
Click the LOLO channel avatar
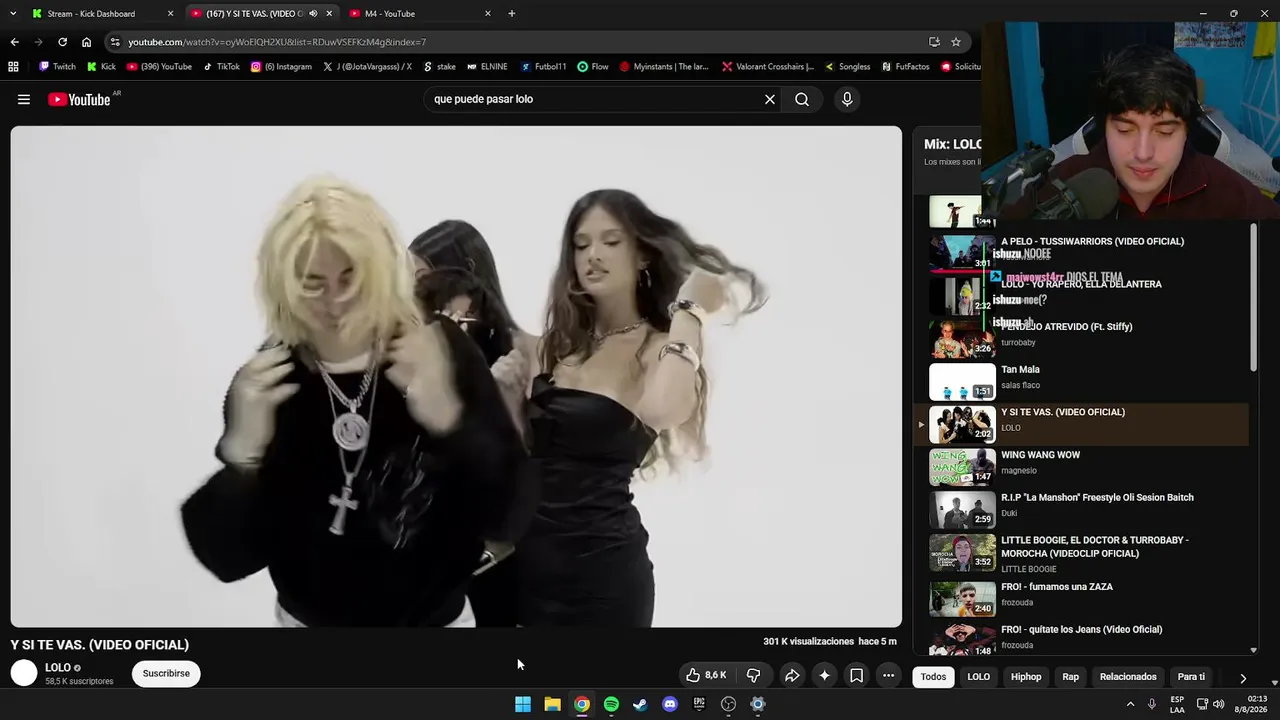[24, 674]
